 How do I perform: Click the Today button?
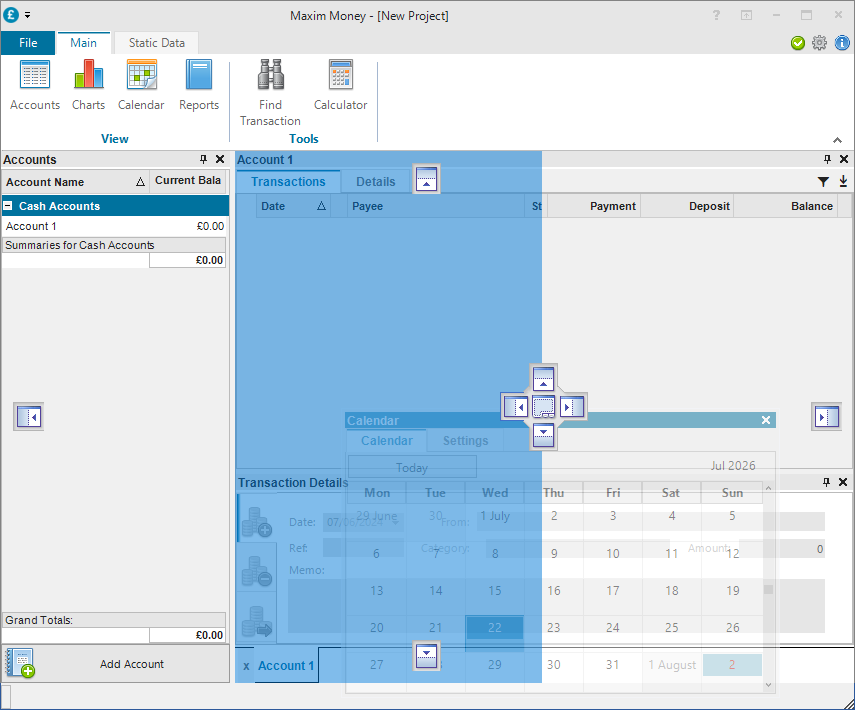[x=412, y=467]
